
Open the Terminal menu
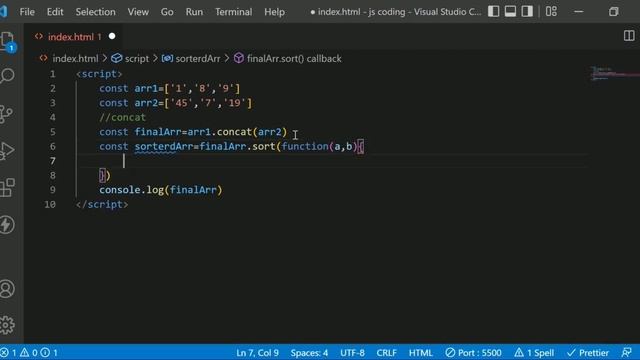tap(233, 12)
